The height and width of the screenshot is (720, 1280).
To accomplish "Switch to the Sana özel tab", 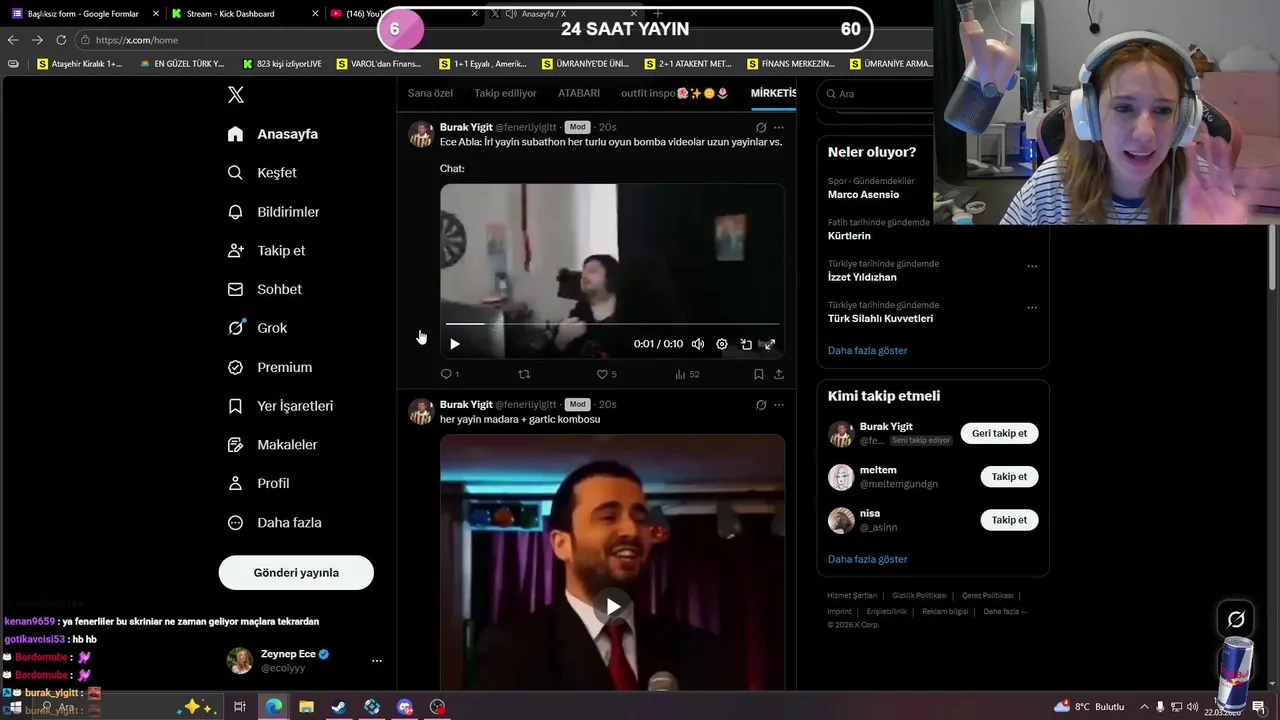I will click(x=430, y=93).
